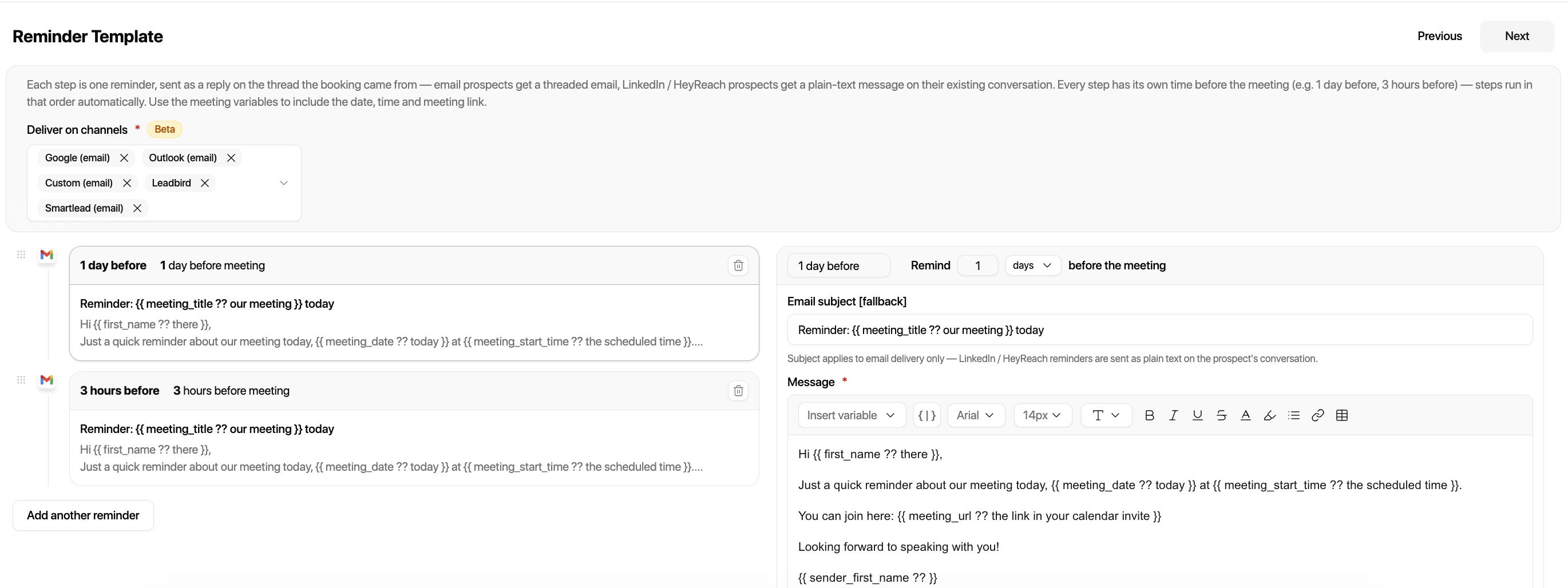Click the Beta badge
1568x588 pixels.
pyautogui.click(x=164, y=129)
